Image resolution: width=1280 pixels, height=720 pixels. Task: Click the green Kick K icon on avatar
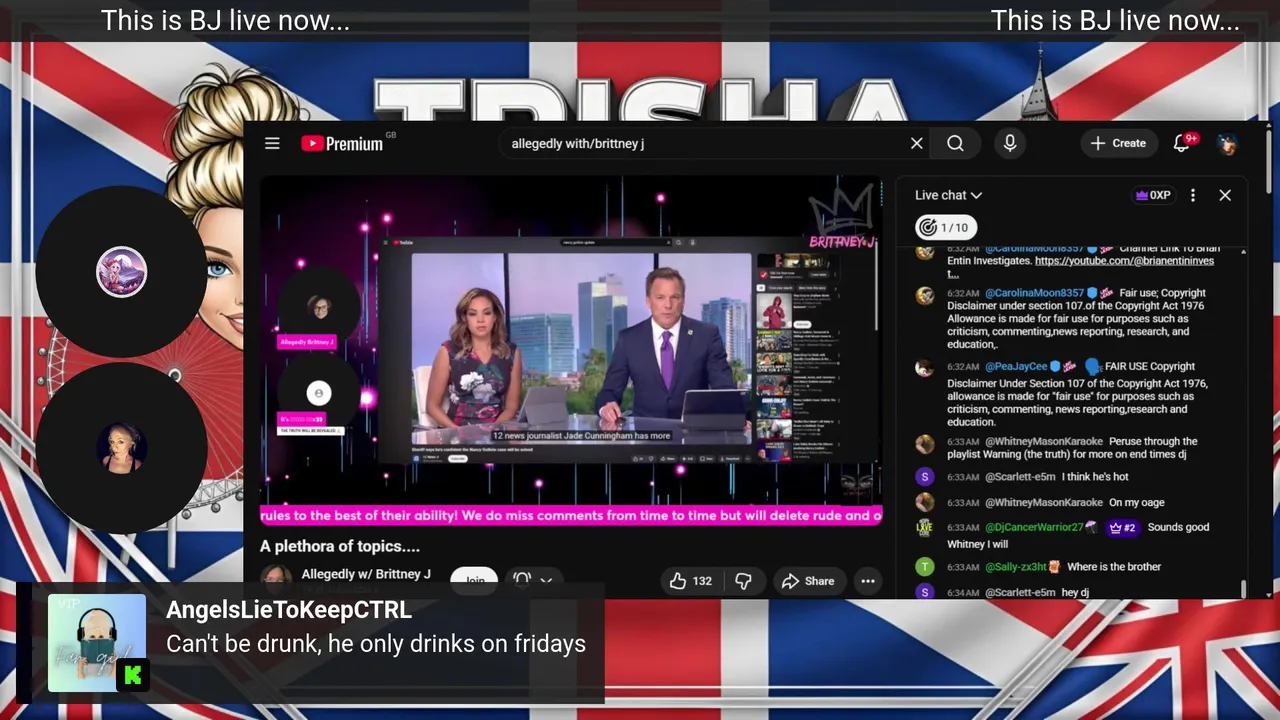[132, 676]
